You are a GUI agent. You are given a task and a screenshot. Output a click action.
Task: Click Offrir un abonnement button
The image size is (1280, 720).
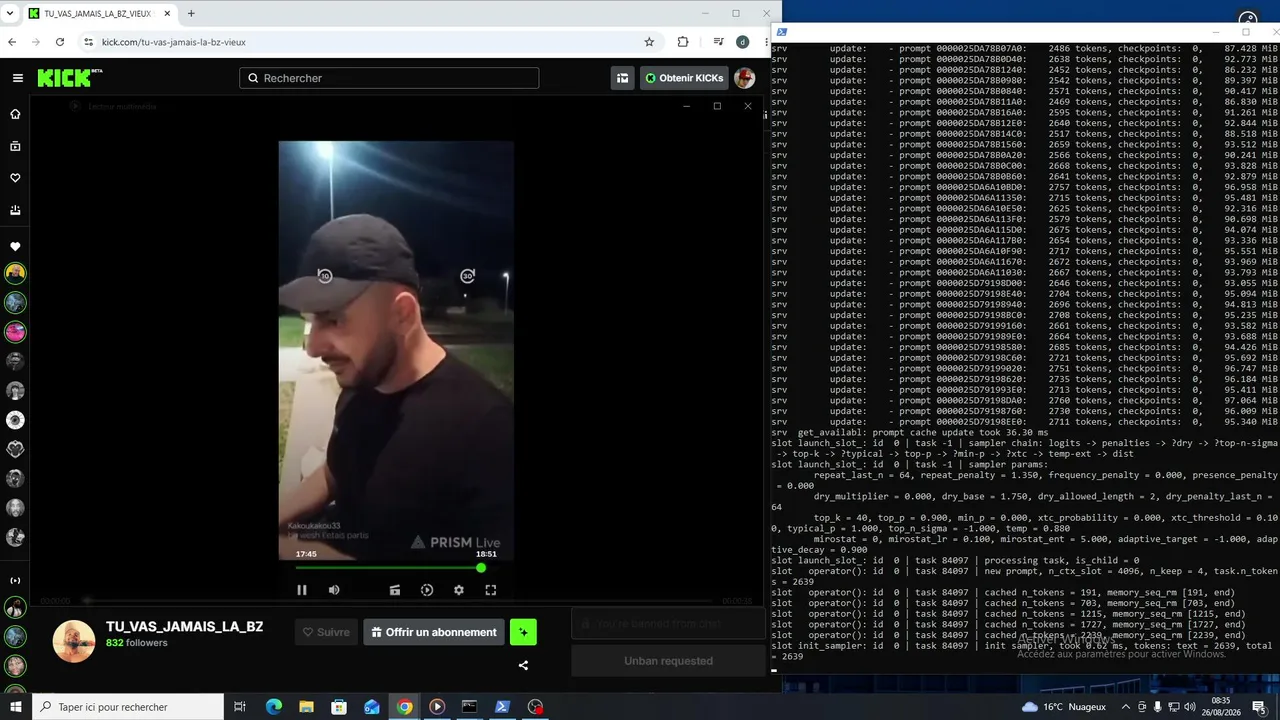(x=434, y=632)
